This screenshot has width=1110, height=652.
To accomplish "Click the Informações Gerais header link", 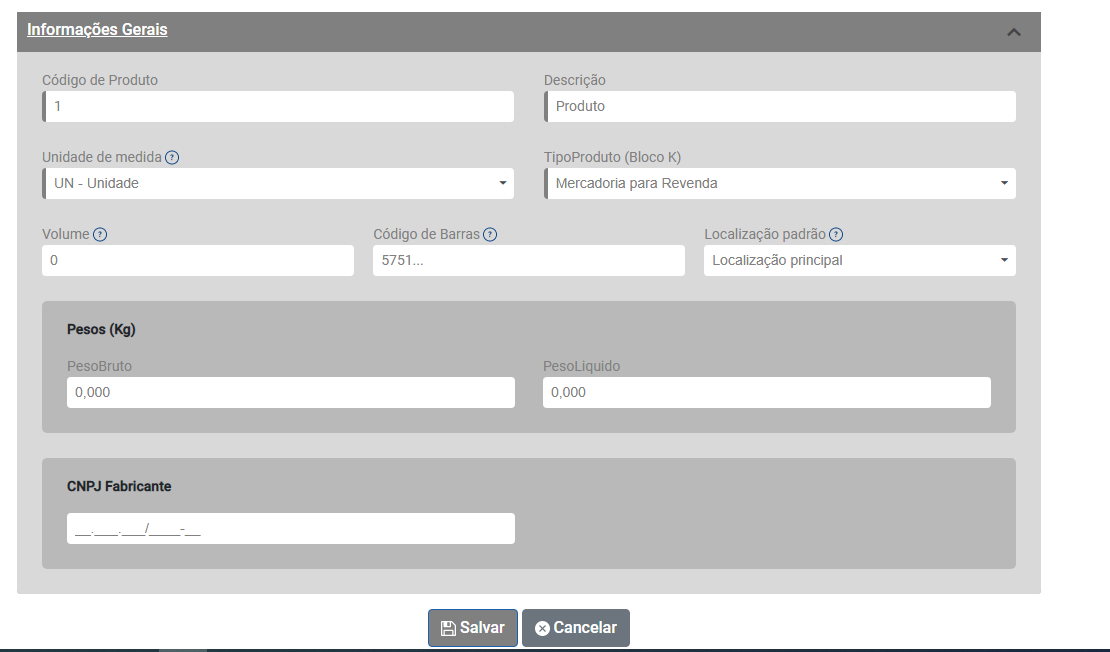I will [x=97, y=30].
